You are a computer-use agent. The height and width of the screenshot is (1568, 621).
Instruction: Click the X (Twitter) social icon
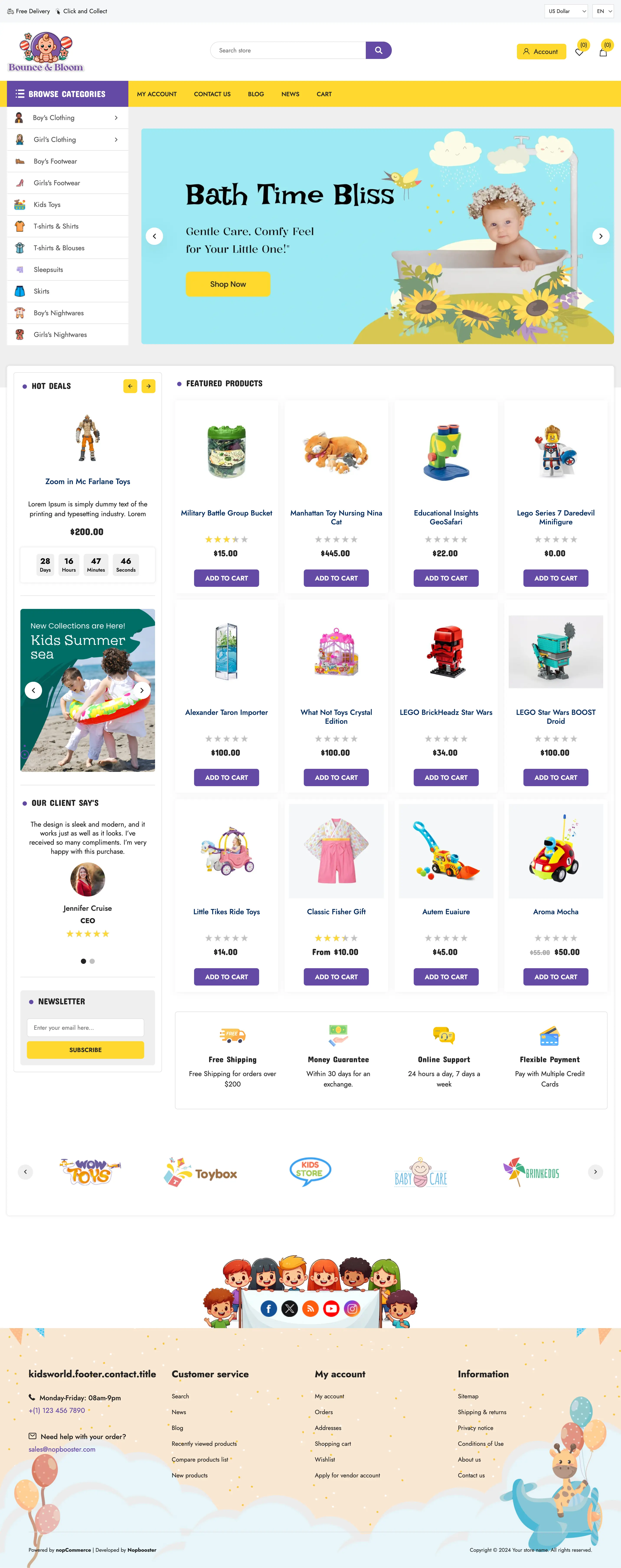pos(290,1308)
